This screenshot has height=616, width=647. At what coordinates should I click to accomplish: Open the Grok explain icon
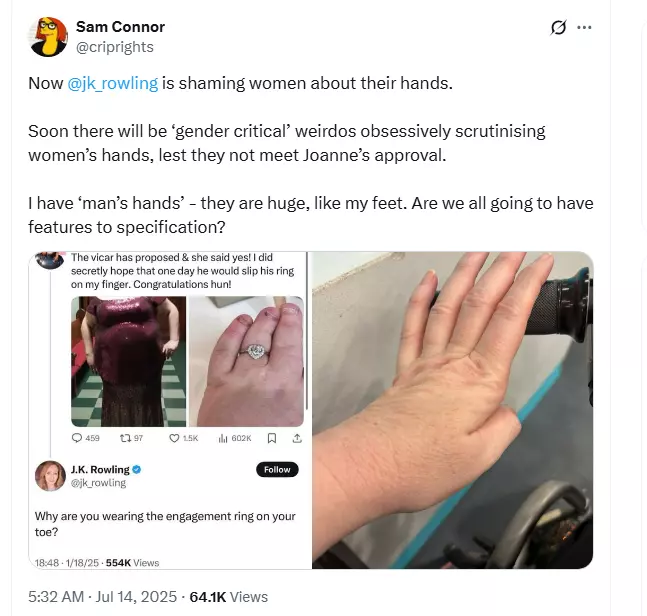point(558,28)
